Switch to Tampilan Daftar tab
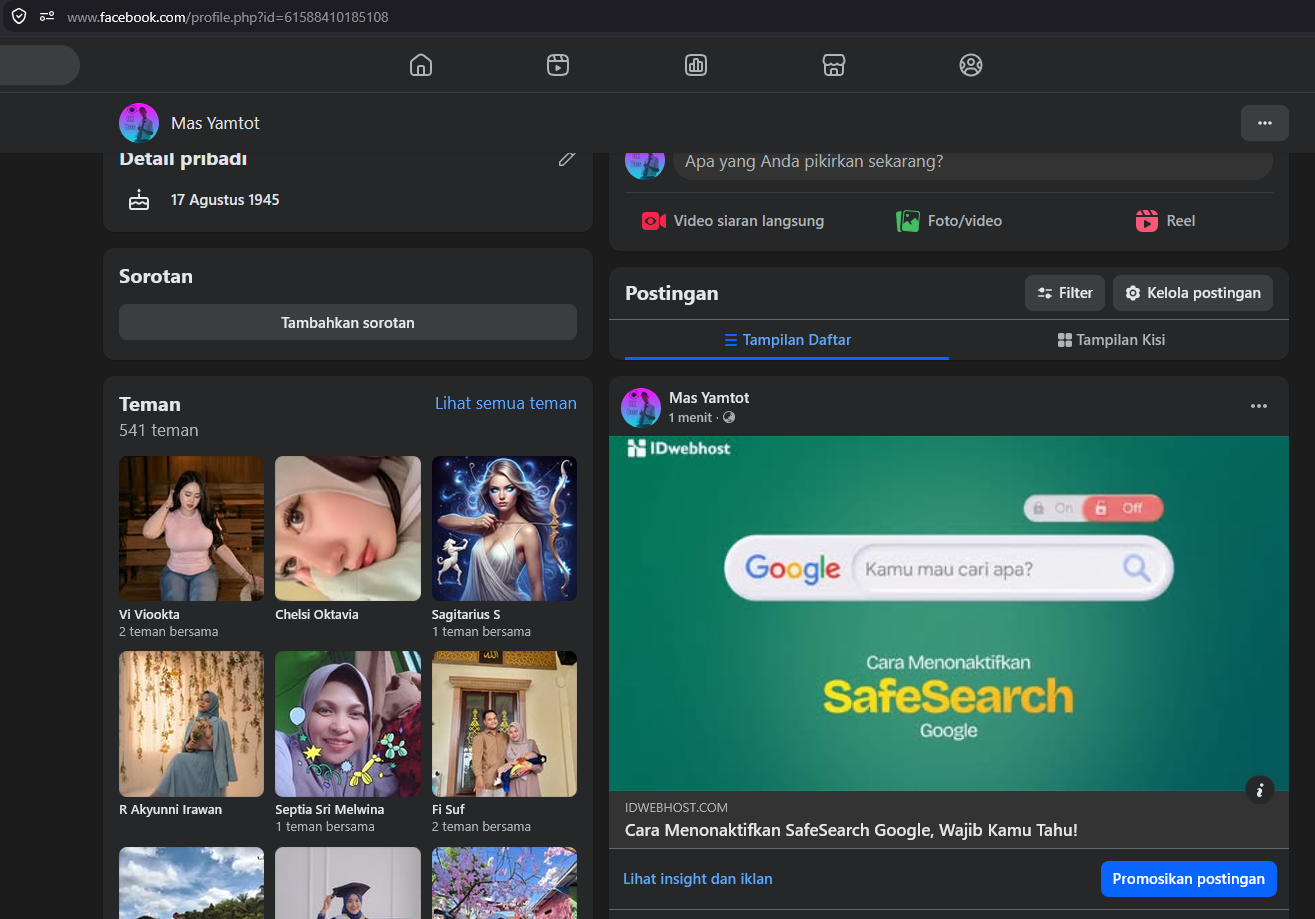The width and height of the screenshot is (1315, 919). click(787, 340)
